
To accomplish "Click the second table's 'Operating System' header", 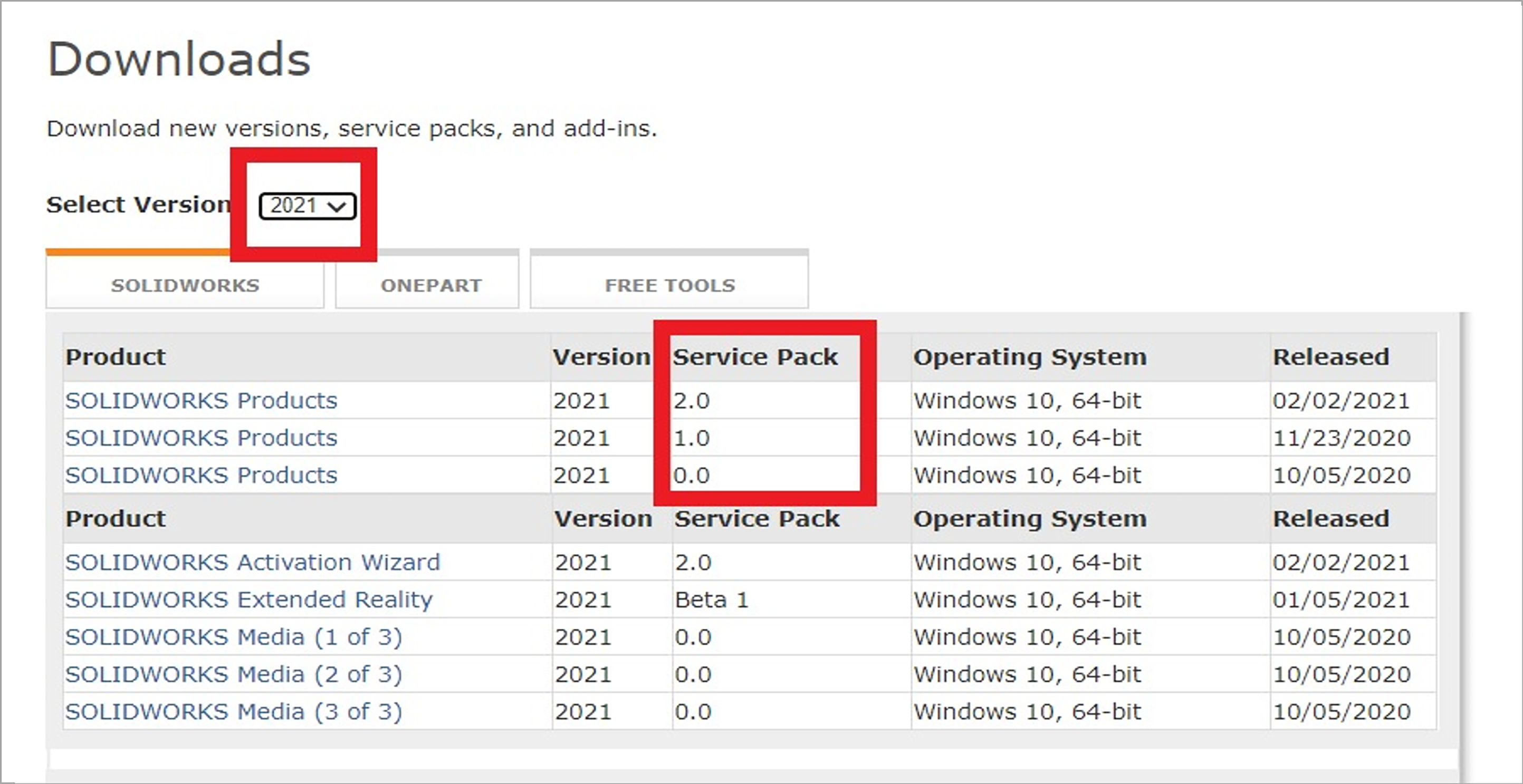I will click(1030, 519).
